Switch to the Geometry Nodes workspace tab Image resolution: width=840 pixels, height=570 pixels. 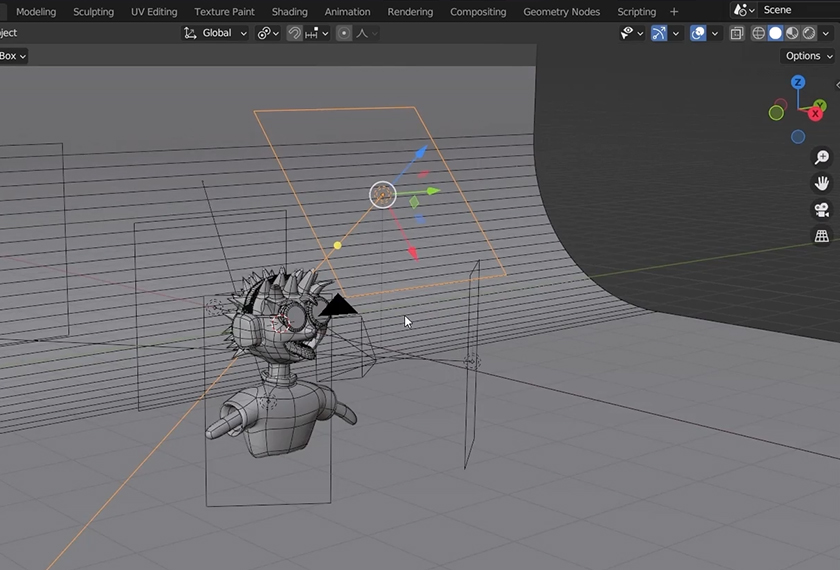coord(562,12)
